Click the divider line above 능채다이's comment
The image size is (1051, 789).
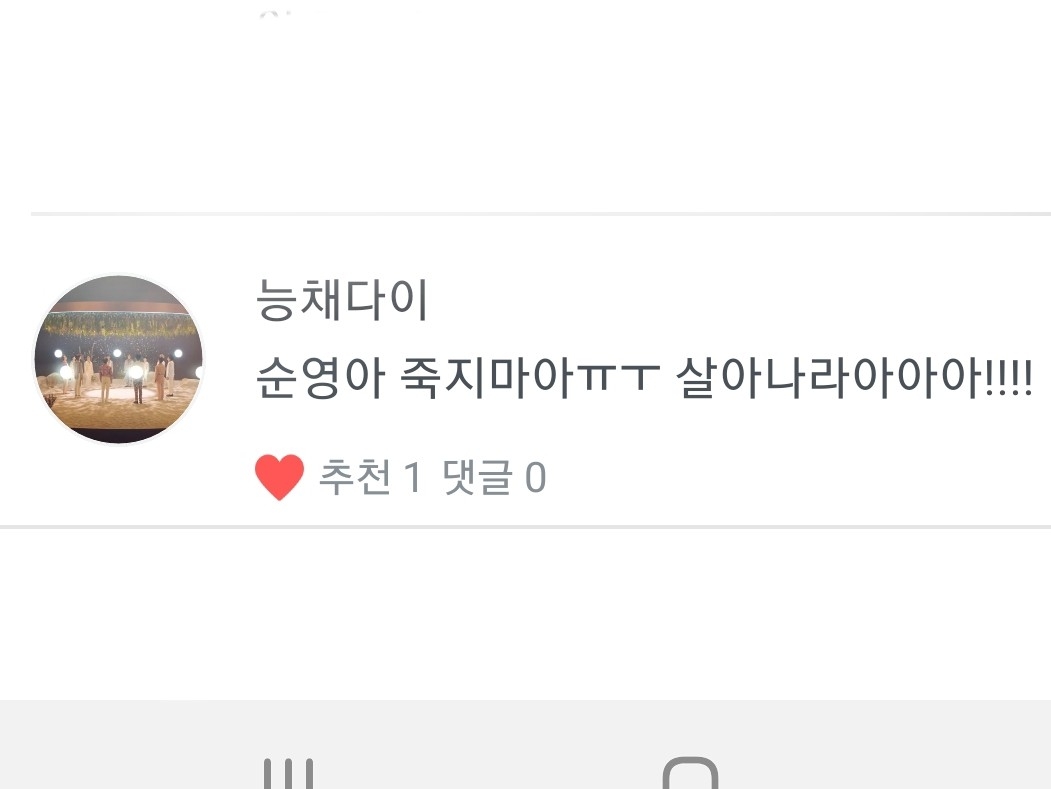tap(541, 214)
